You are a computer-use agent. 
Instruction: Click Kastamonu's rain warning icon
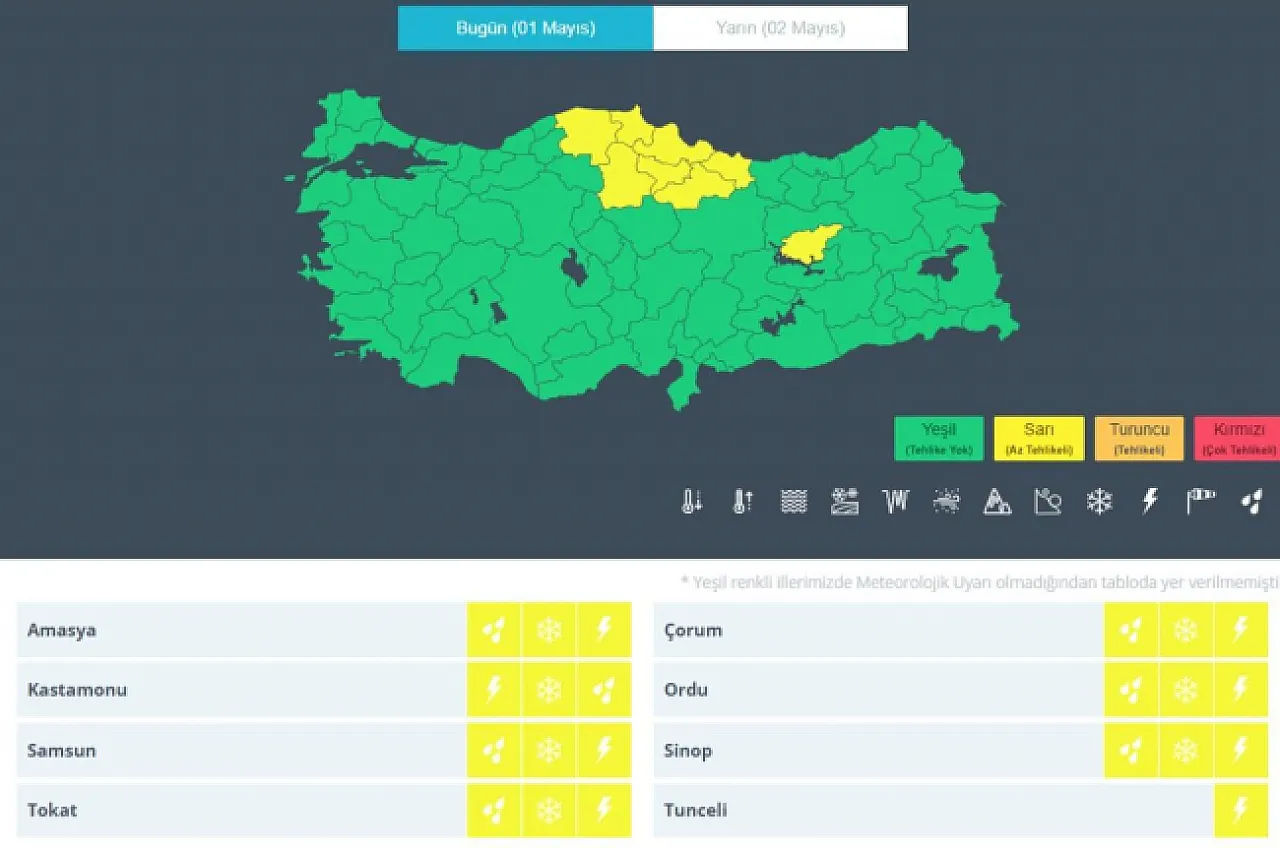tap(604, 690)
